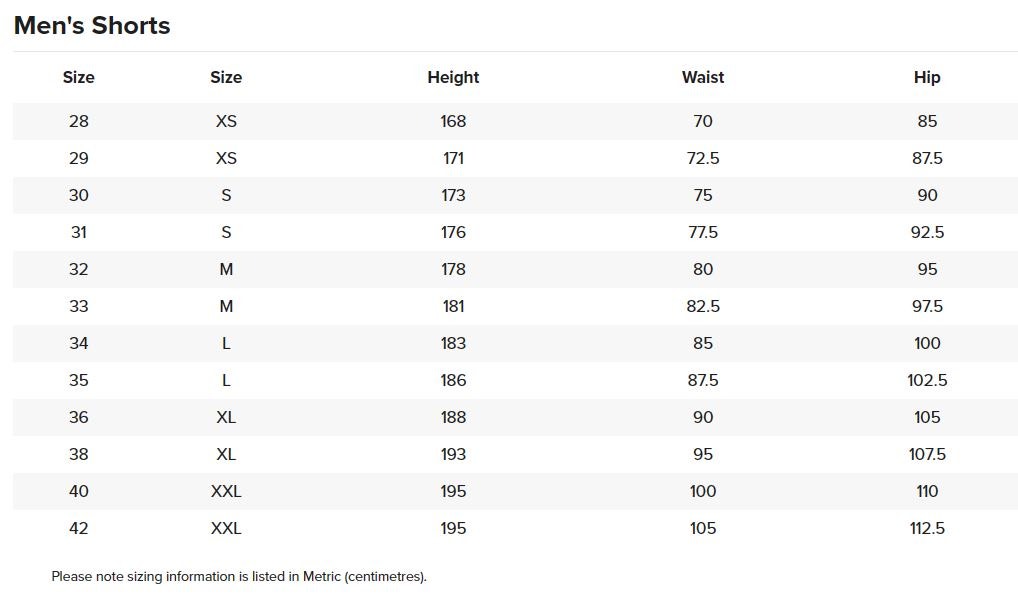The height and width of the screenshot is (602, 1018).
Task: Select the hip value 112.5
Action: point(927,529)
